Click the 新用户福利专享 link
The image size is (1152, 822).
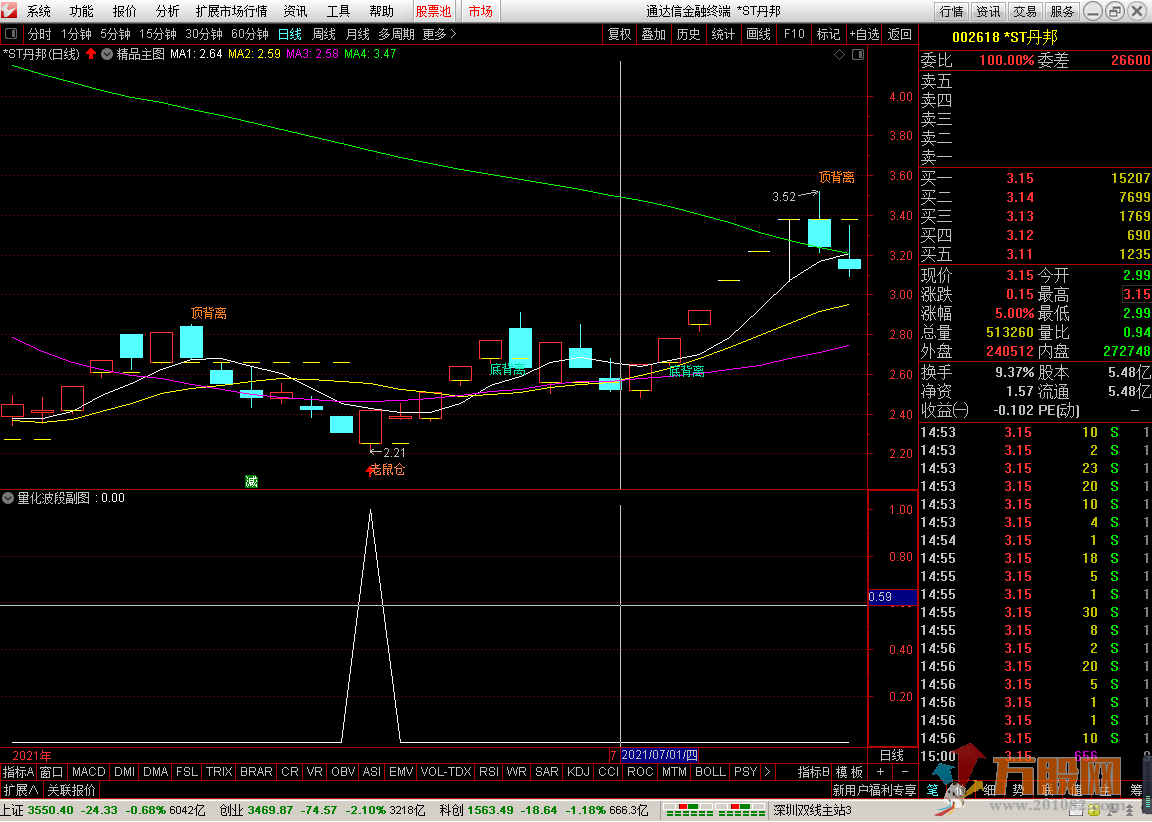click(x=874, y=790)
